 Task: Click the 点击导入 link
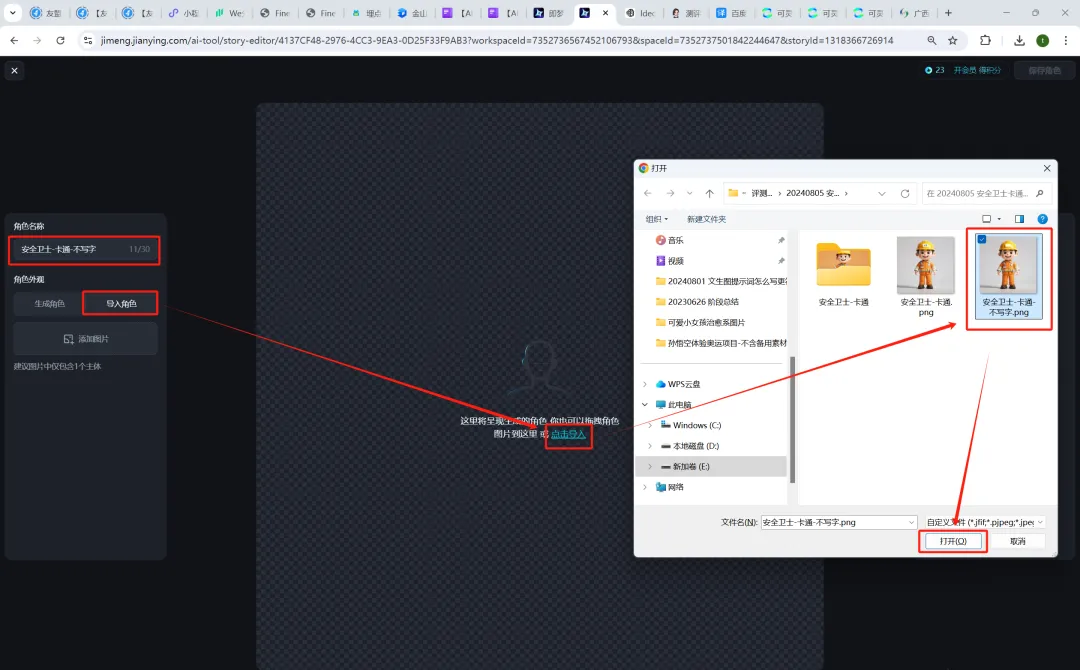pyautogui.click(x=568, y=434)
